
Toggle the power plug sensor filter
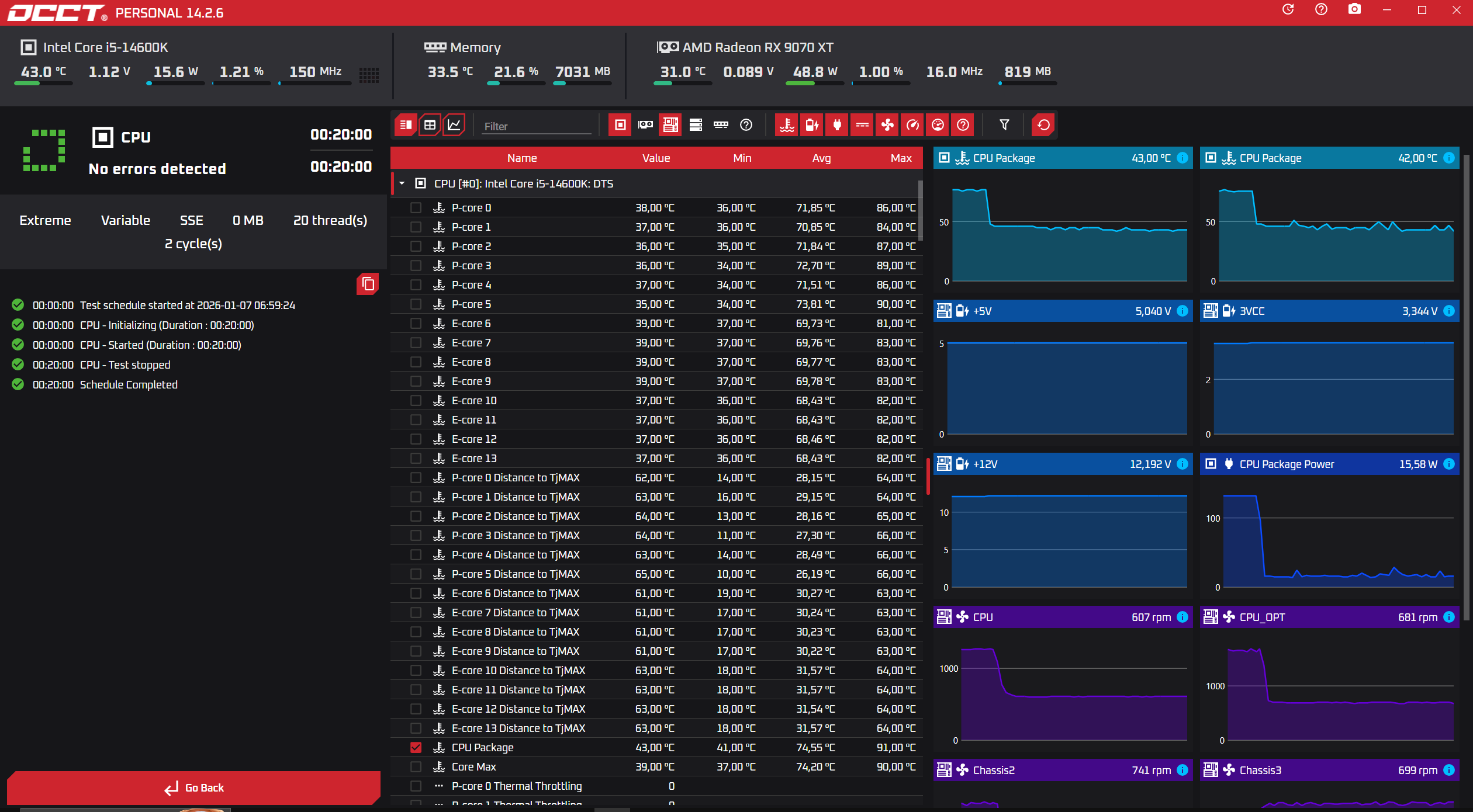(837, 125)
